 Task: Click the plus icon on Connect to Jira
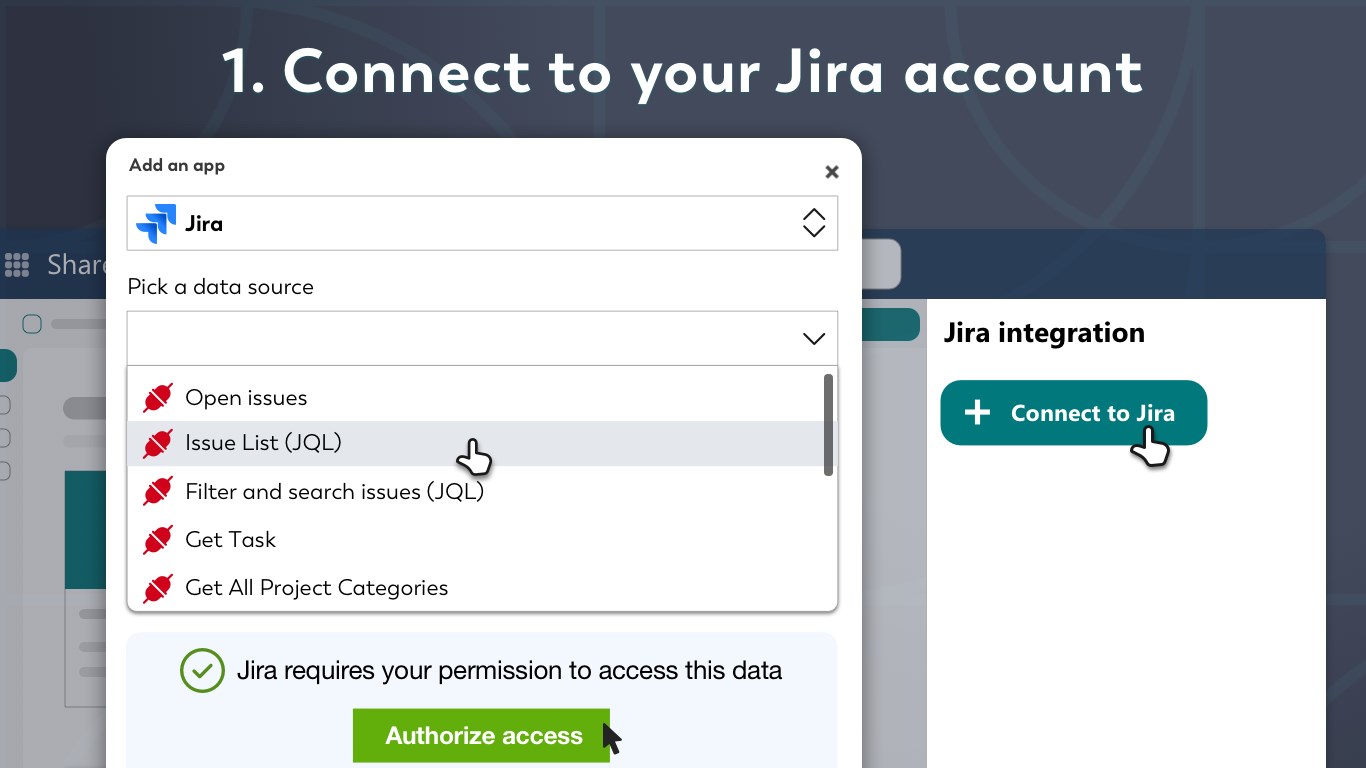click(977, 413)
